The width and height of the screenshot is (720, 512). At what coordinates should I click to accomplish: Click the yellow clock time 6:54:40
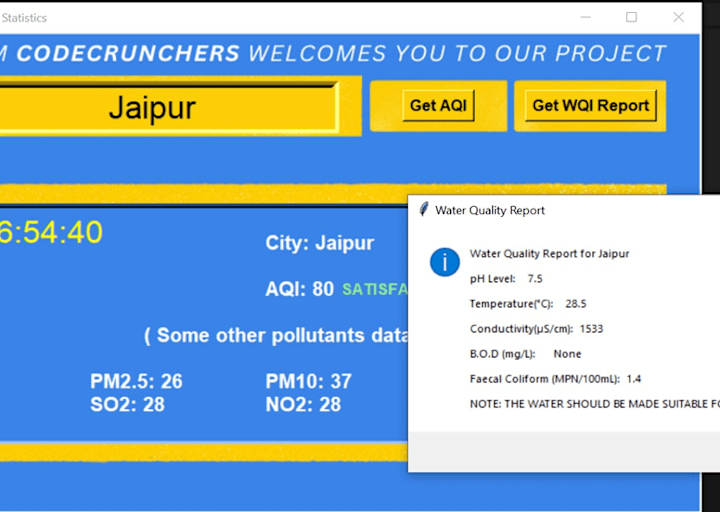[51, 232]
